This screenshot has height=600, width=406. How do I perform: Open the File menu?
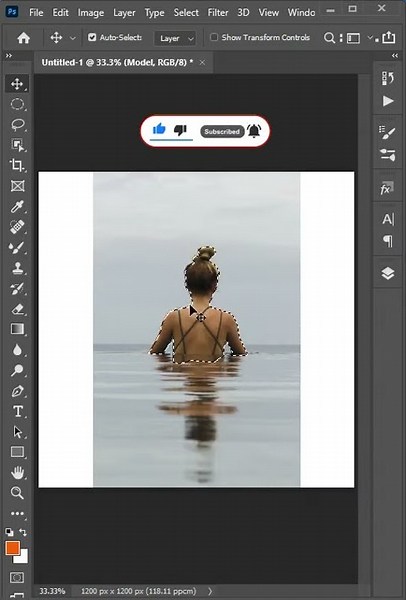coord(36,13)
